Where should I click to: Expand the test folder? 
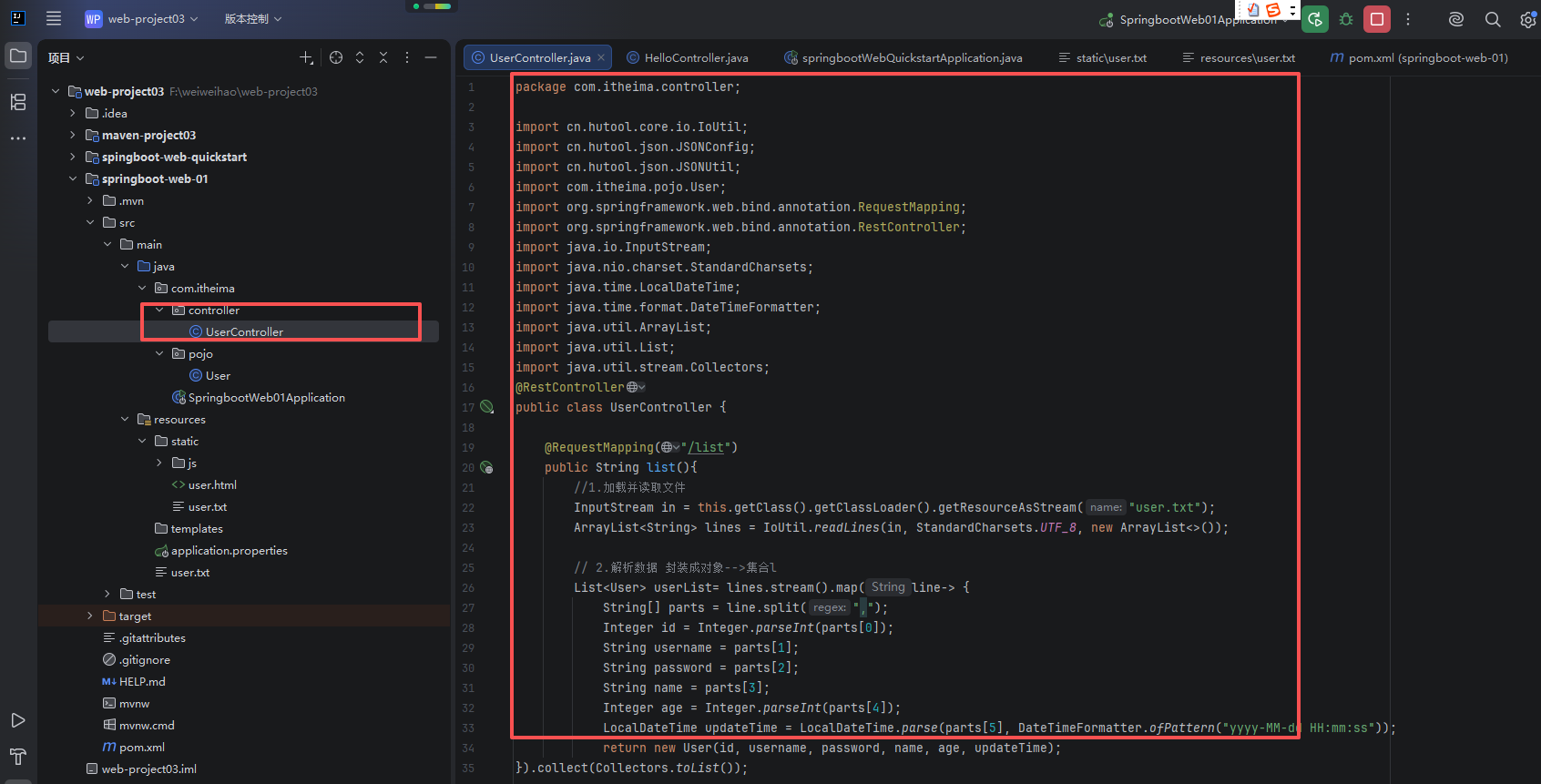coord(107,595)
